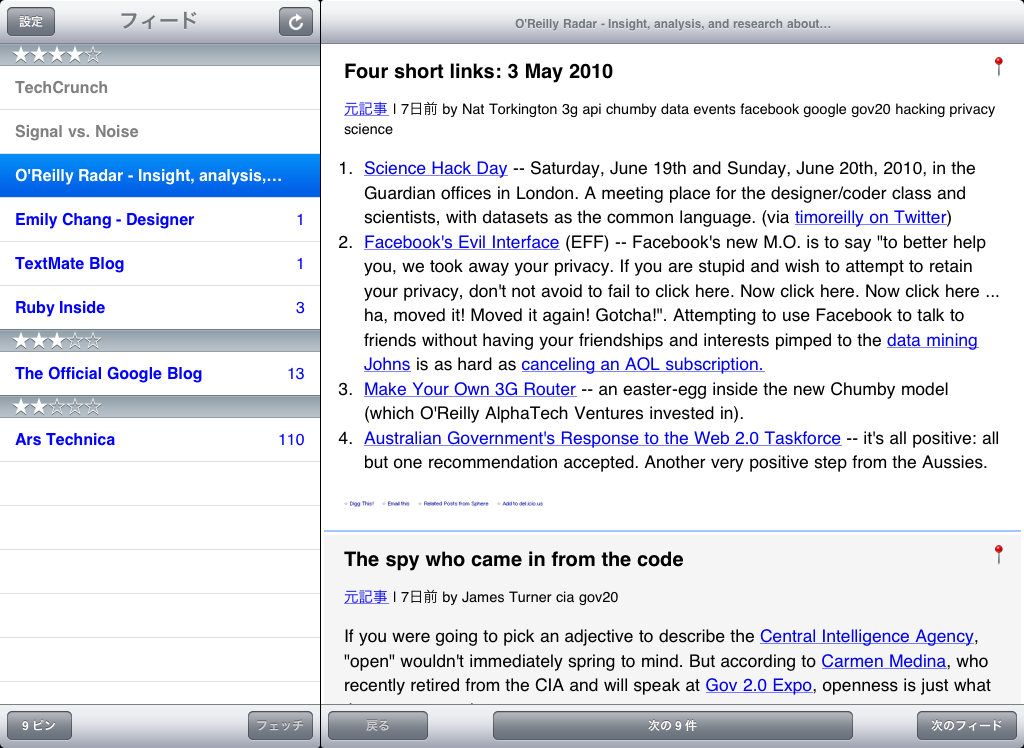Open the TextMate Blog feed
The height and width of the screenshot is (748, 1024).
(x=160, y=263)
